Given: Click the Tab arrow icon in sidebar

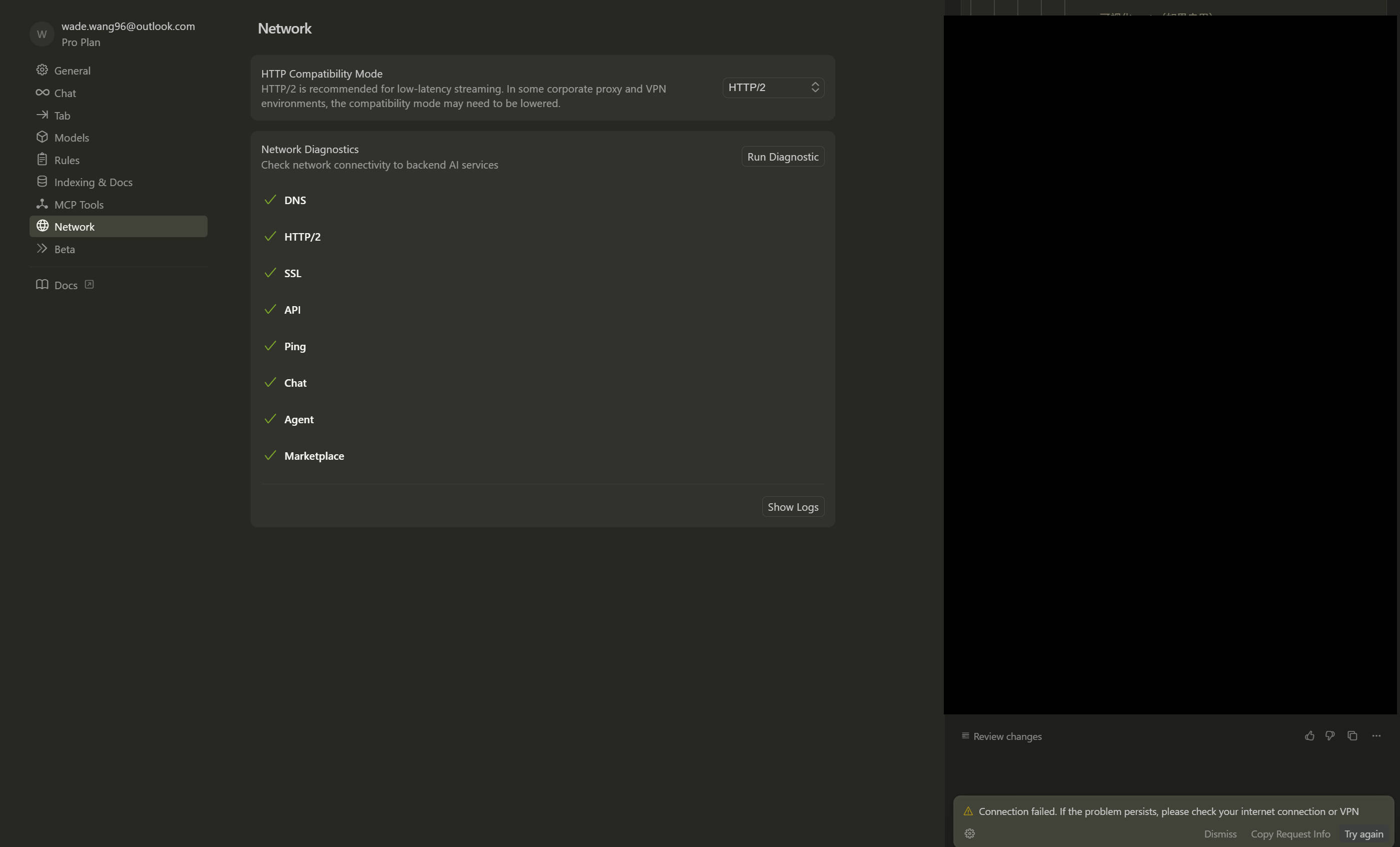Looking at the screenshot, I should pyautogui.click(x=42, y=115).
